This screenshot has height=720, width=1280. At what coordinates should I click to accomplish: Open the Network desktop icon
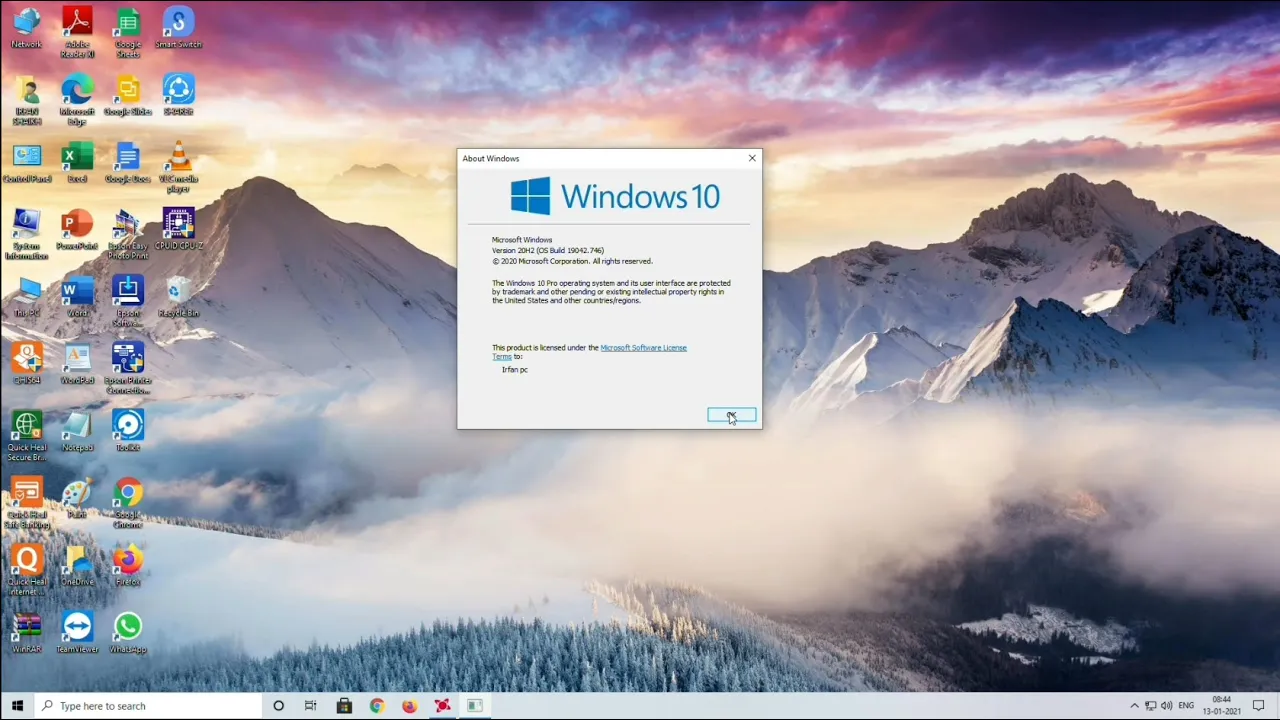pyautogui.click(x=26, y=28)
